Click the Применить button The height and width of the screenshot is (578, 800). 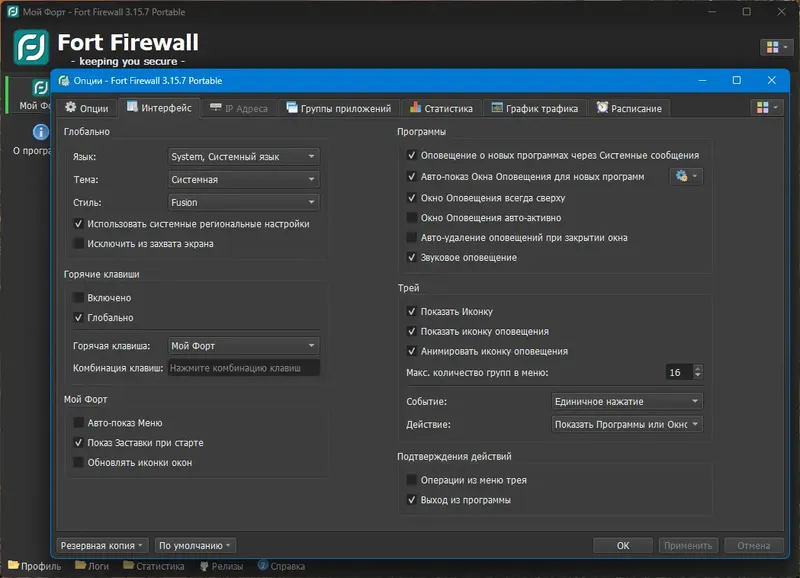coord(688,545)
